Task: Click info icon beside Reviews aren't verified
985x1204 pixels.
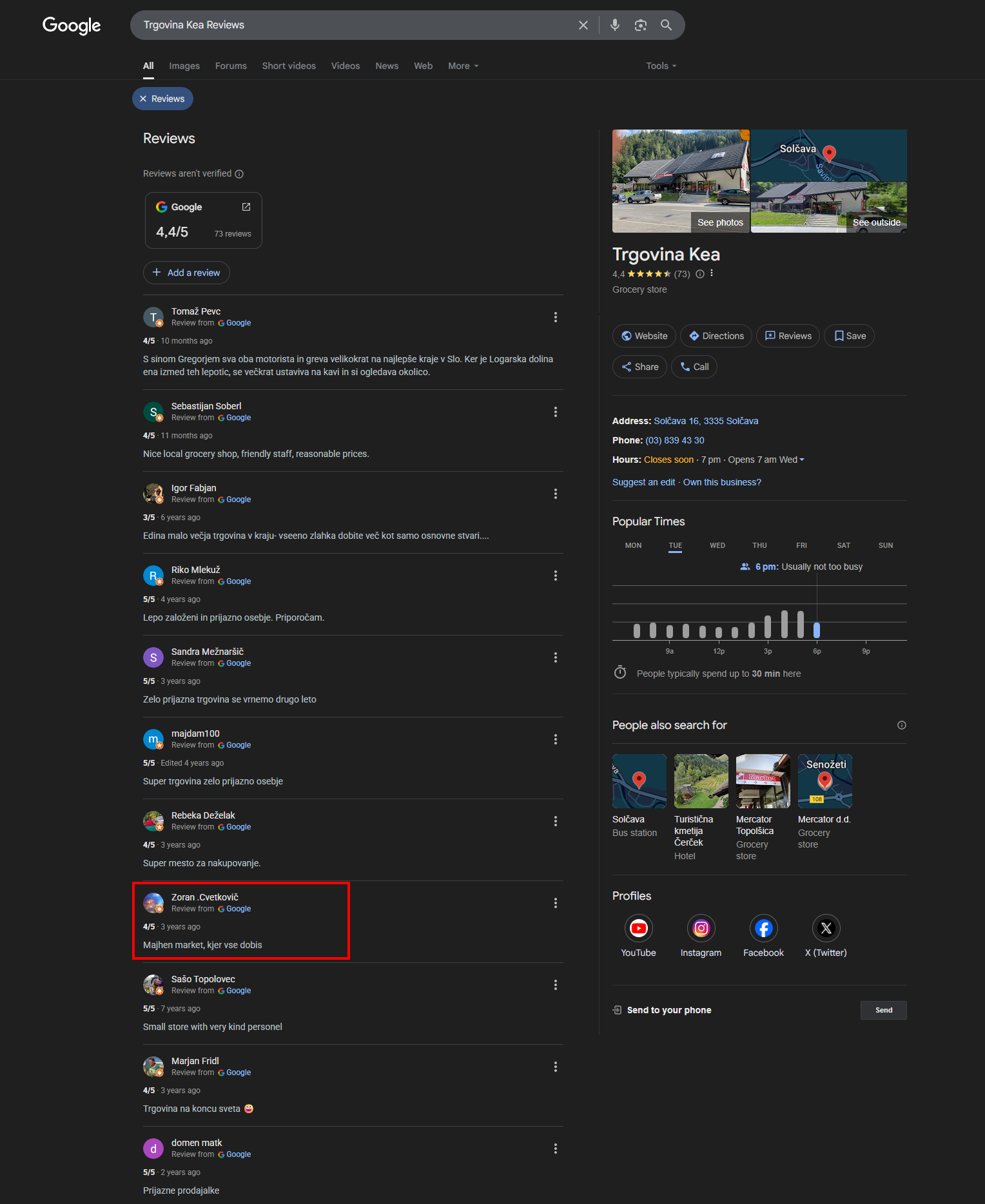Action: click(x=239, y=174)
